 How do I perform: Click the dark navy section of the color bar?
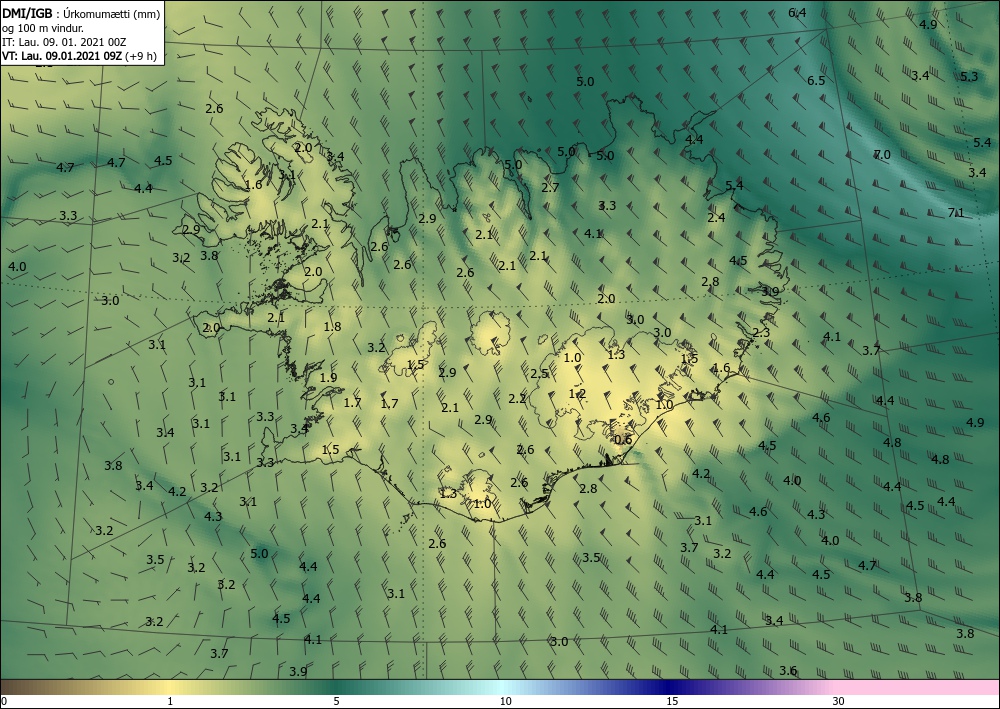670,687
